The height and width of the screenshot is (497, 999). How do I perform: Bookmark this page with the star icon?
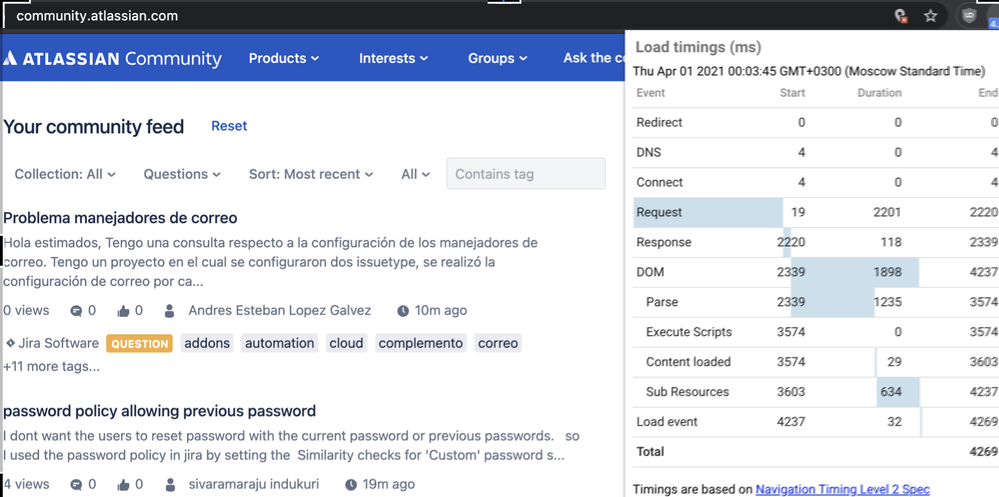(x=930, y=16)
